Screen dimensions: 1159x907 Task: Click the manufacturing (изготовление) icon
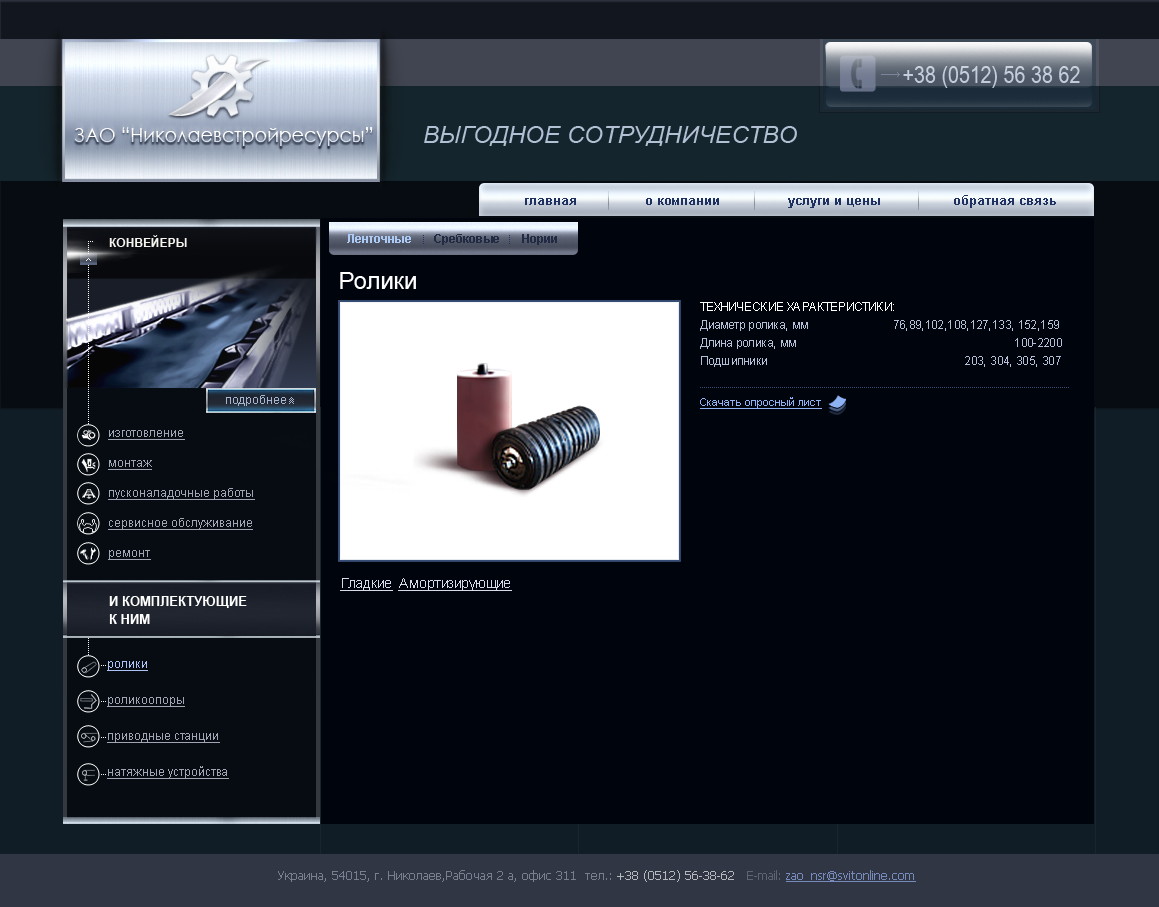tap(88, 434)
